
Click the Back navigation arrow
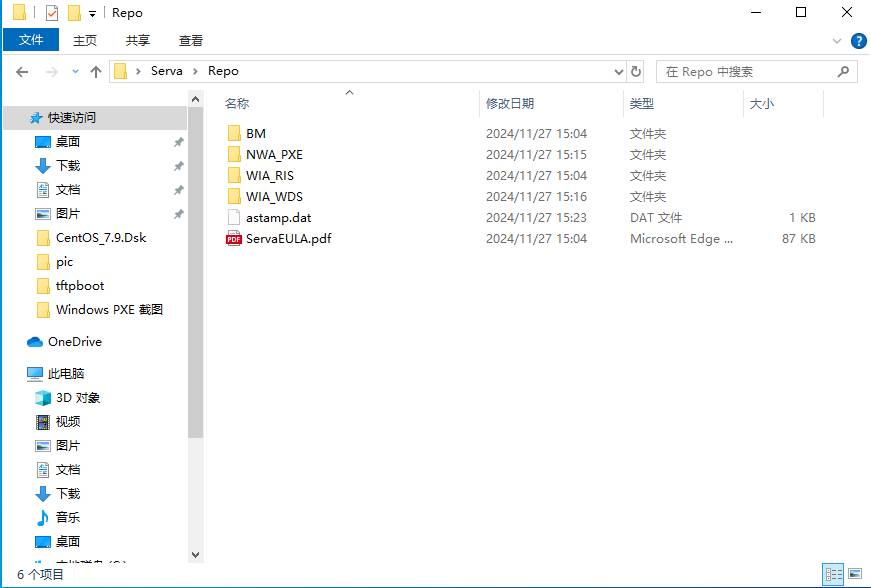pos(22,72)
